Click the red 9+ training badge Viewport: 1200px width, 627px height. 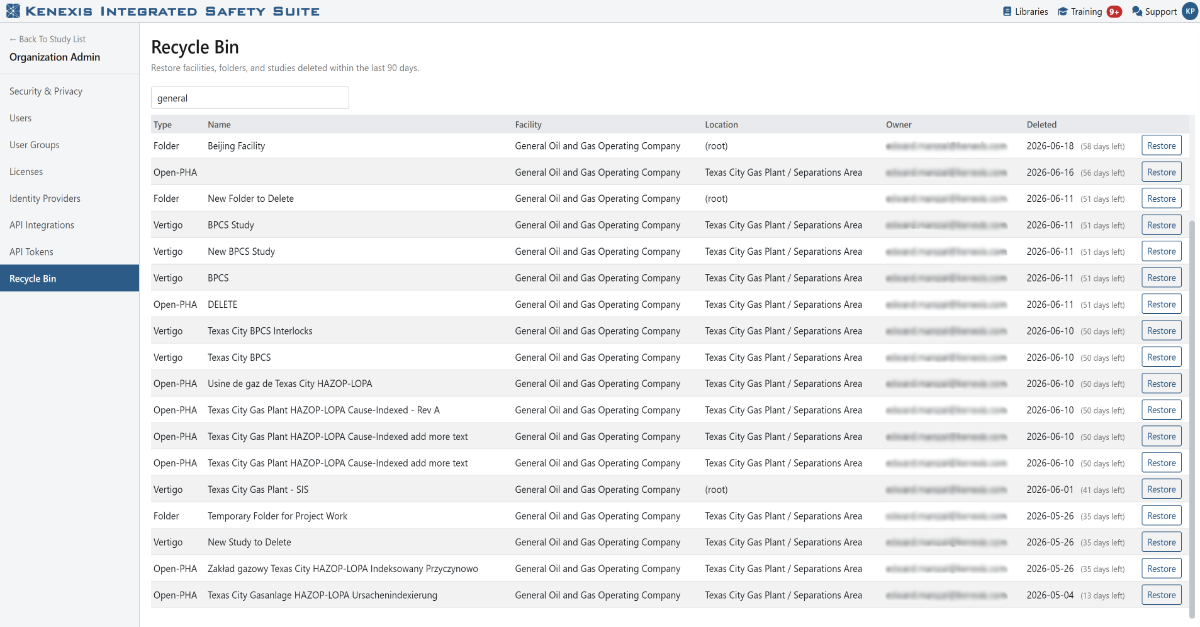(1114, 12)
